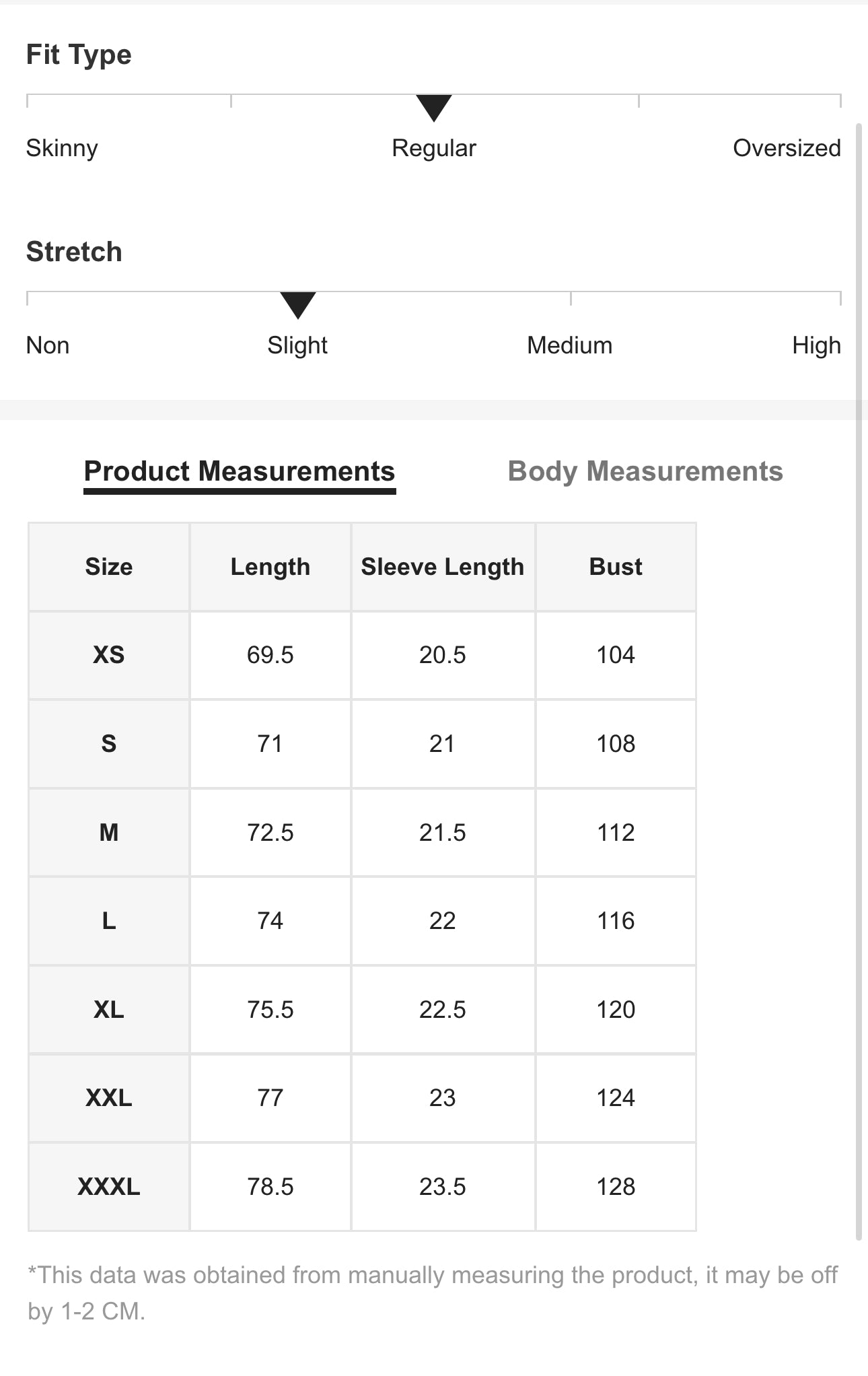The height and width of the screenshot is (1376, 868).
Task: Click the XXXL size row label
Action: coord(109,1187)
